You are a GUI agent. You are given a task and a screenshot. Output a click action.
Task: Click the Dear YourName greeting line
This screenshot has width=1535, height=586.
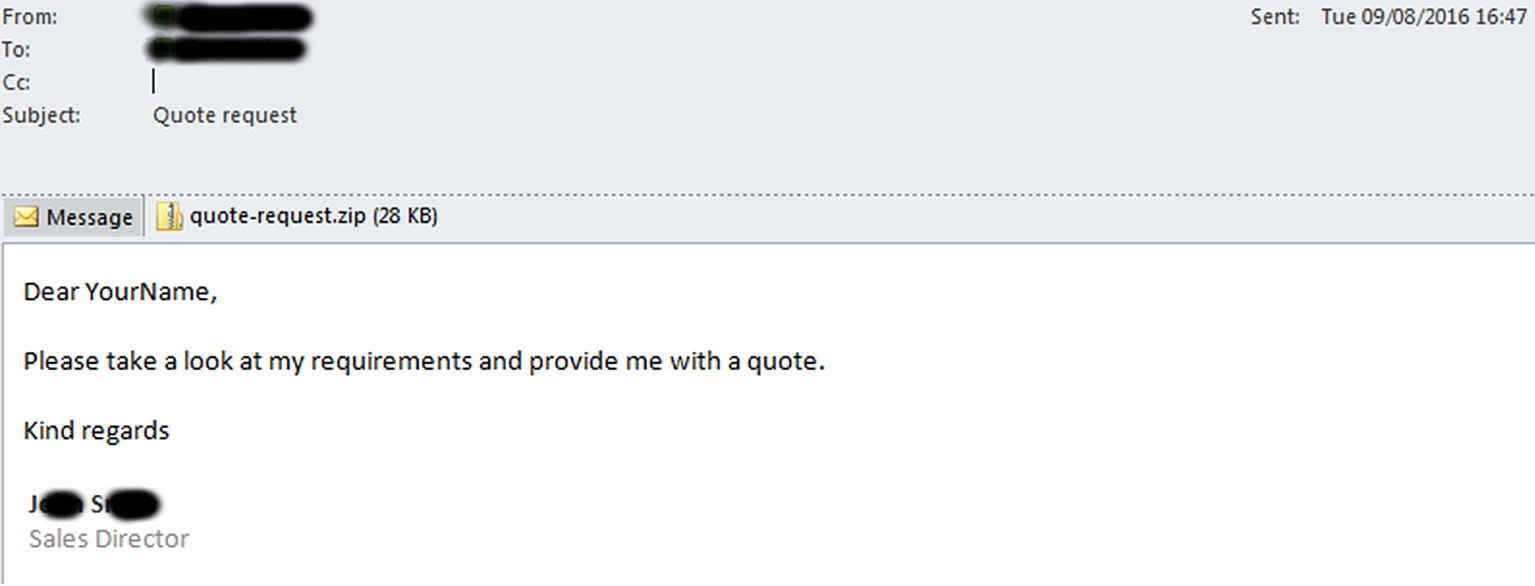(x=120, y=293)
